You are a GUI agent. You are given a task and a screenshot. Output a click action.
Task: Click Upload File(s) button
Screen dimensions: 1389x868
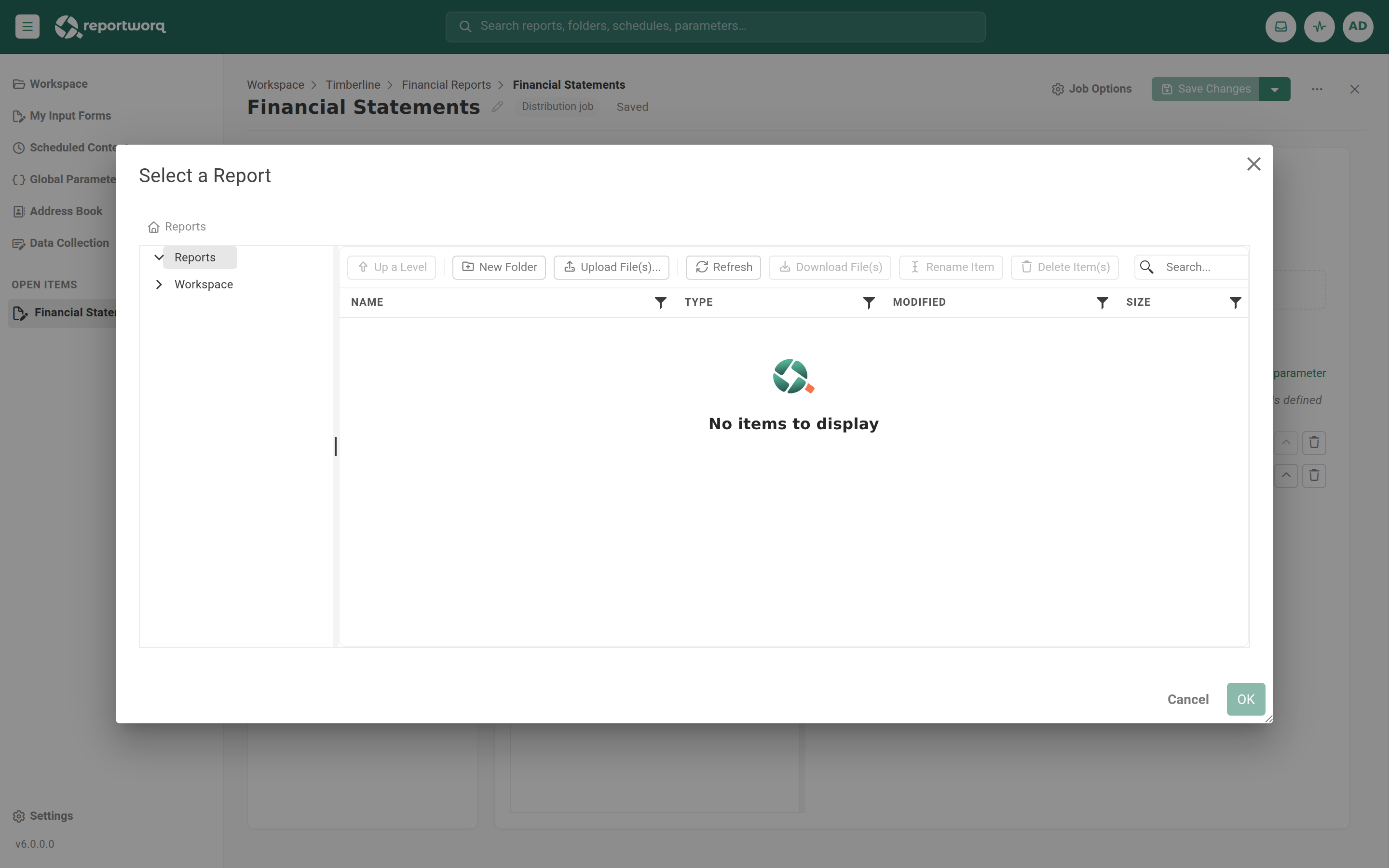click(x=611, y=267)
